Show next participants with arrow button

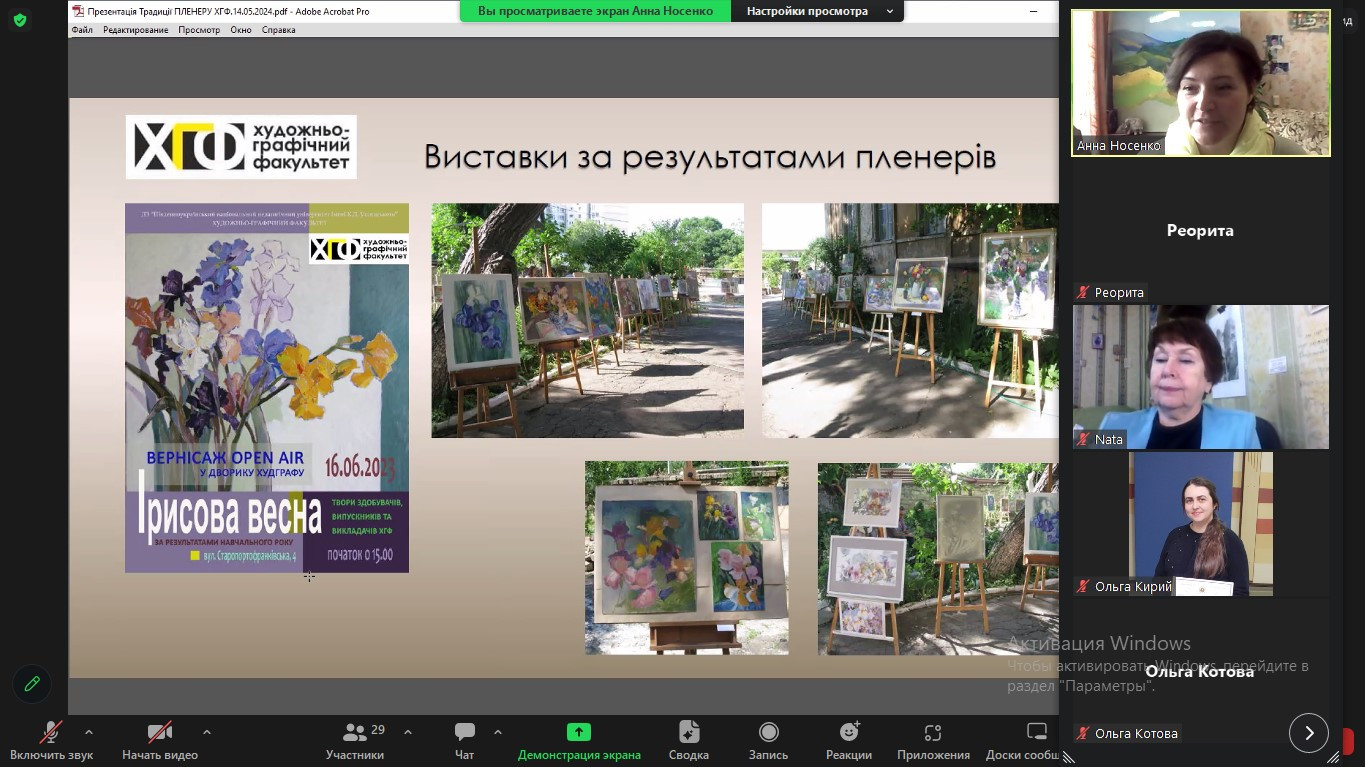[x=1308, y=733]
